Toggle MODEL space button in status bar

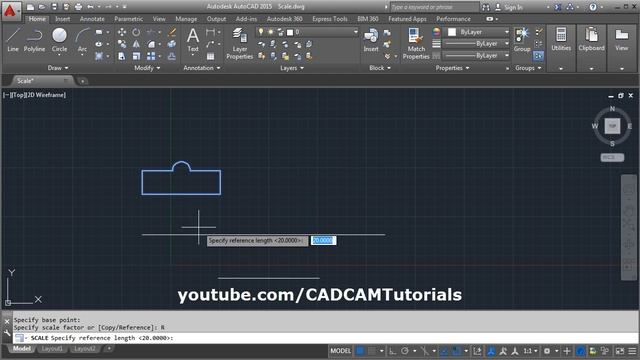340,351
